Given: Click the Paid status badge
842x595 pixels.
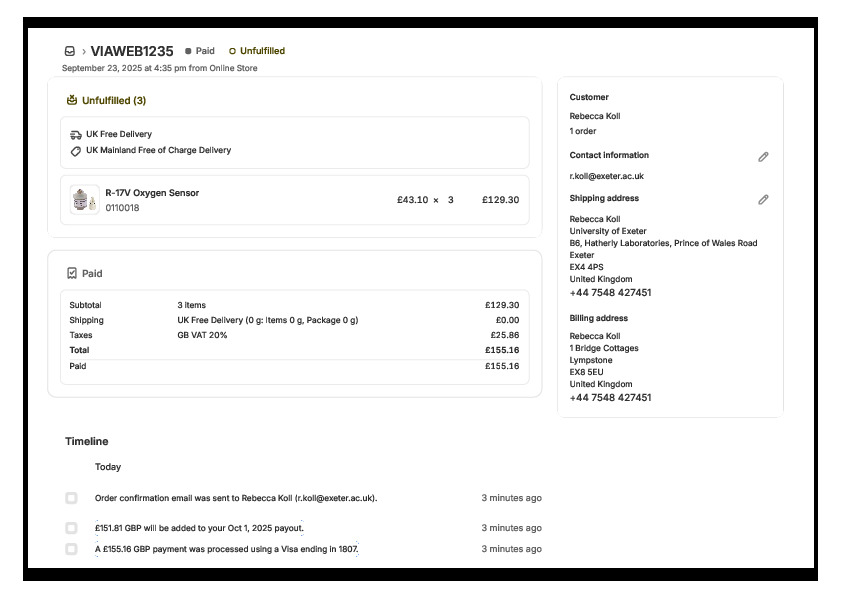Looking at the screenshot, I should 200,51.
